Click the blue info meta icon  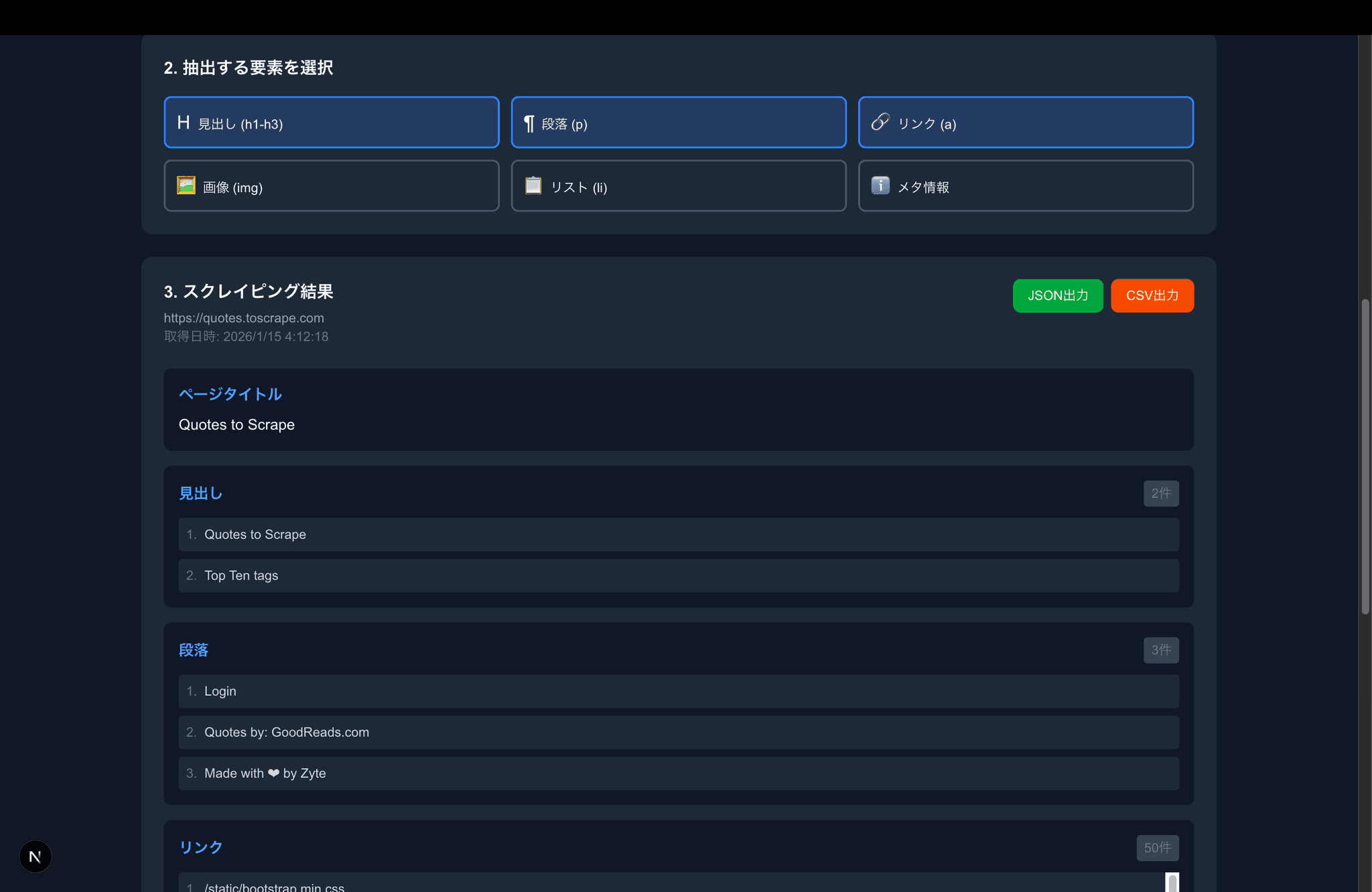(x=880, y=185)
